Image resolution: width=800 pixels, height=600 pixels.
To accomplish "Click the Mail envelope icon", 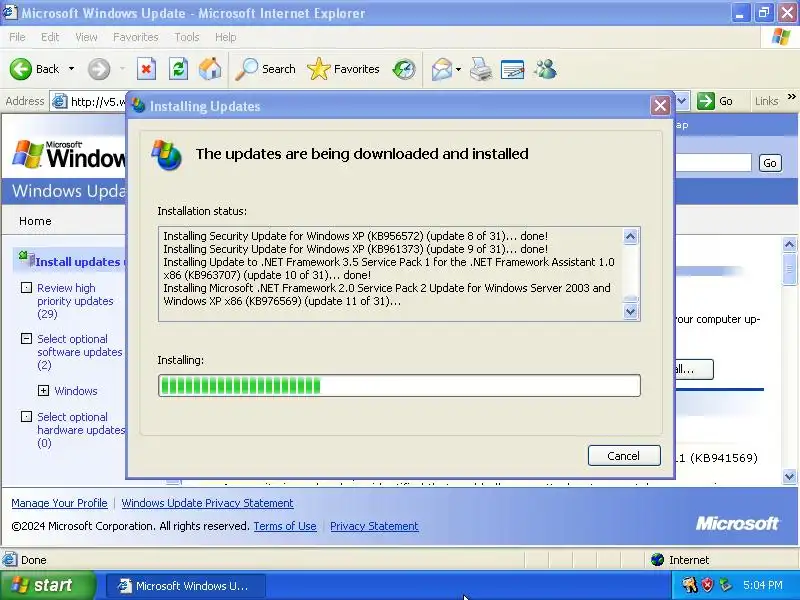I will pos(442,69).
